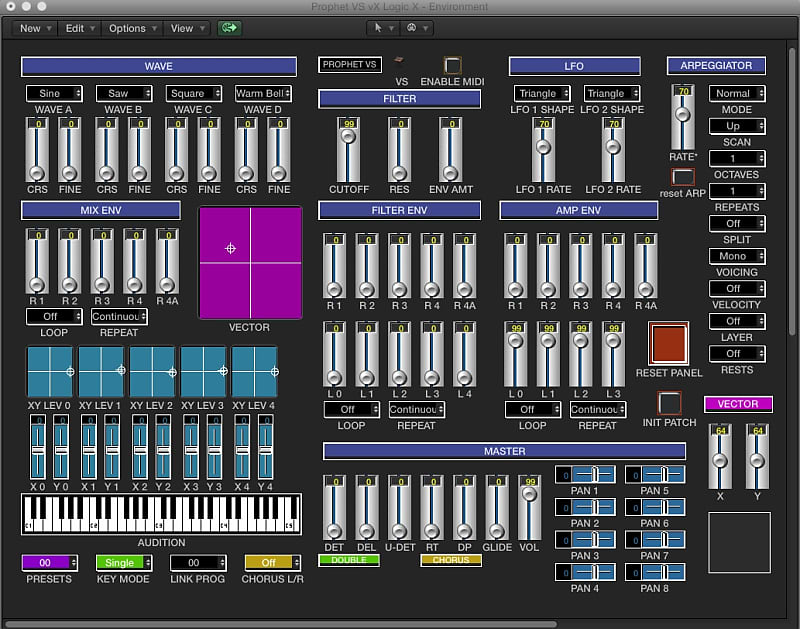This screenshot has width=800, height=629.
Task: Open the LFO 1 SHAPE Triangle dropdown
Action: pyautogui.click(x=542, y=93)
